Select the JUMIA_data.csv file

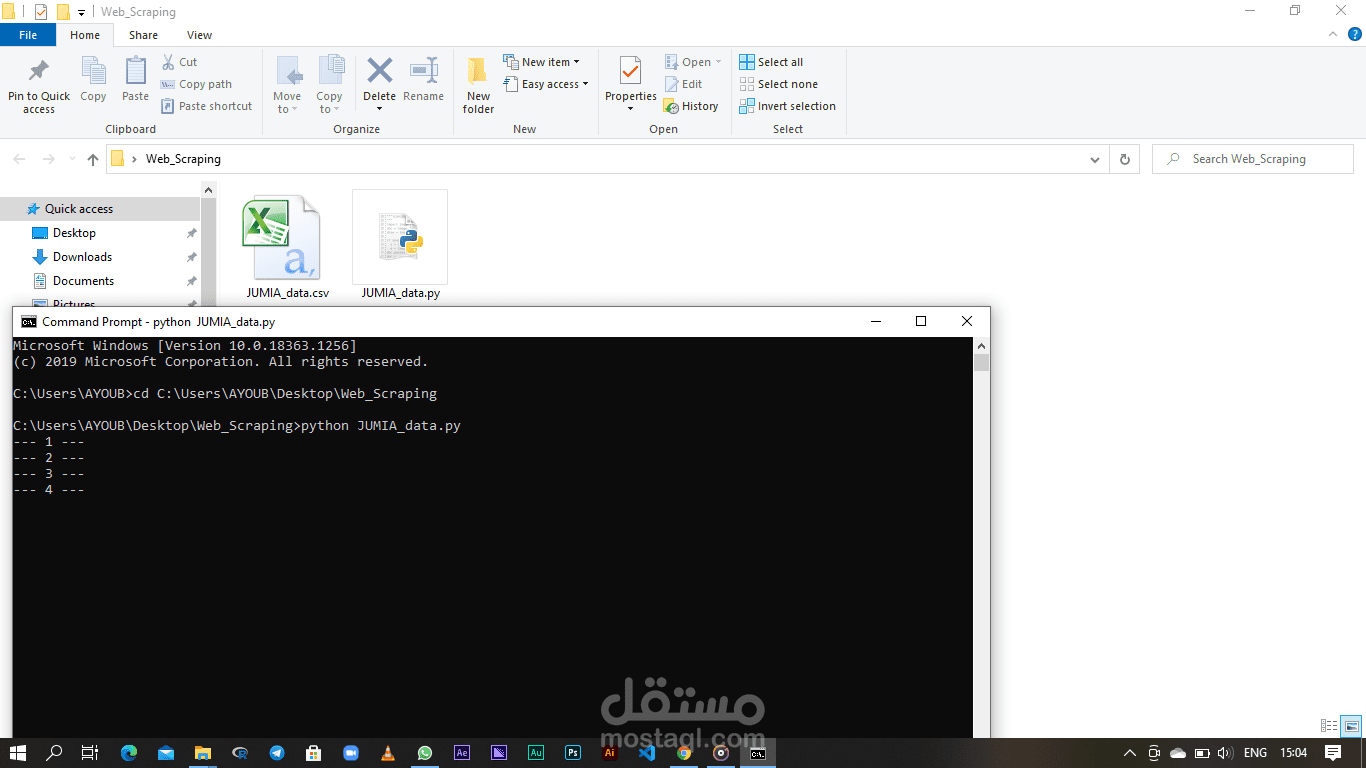pyautogui.click(x=287, y=248)
